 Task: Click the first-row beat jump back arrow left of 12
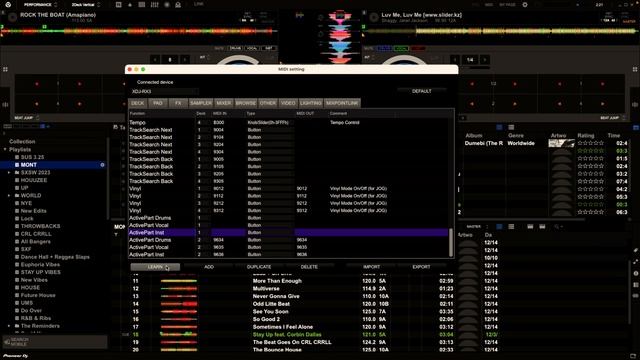click(472, 84)
